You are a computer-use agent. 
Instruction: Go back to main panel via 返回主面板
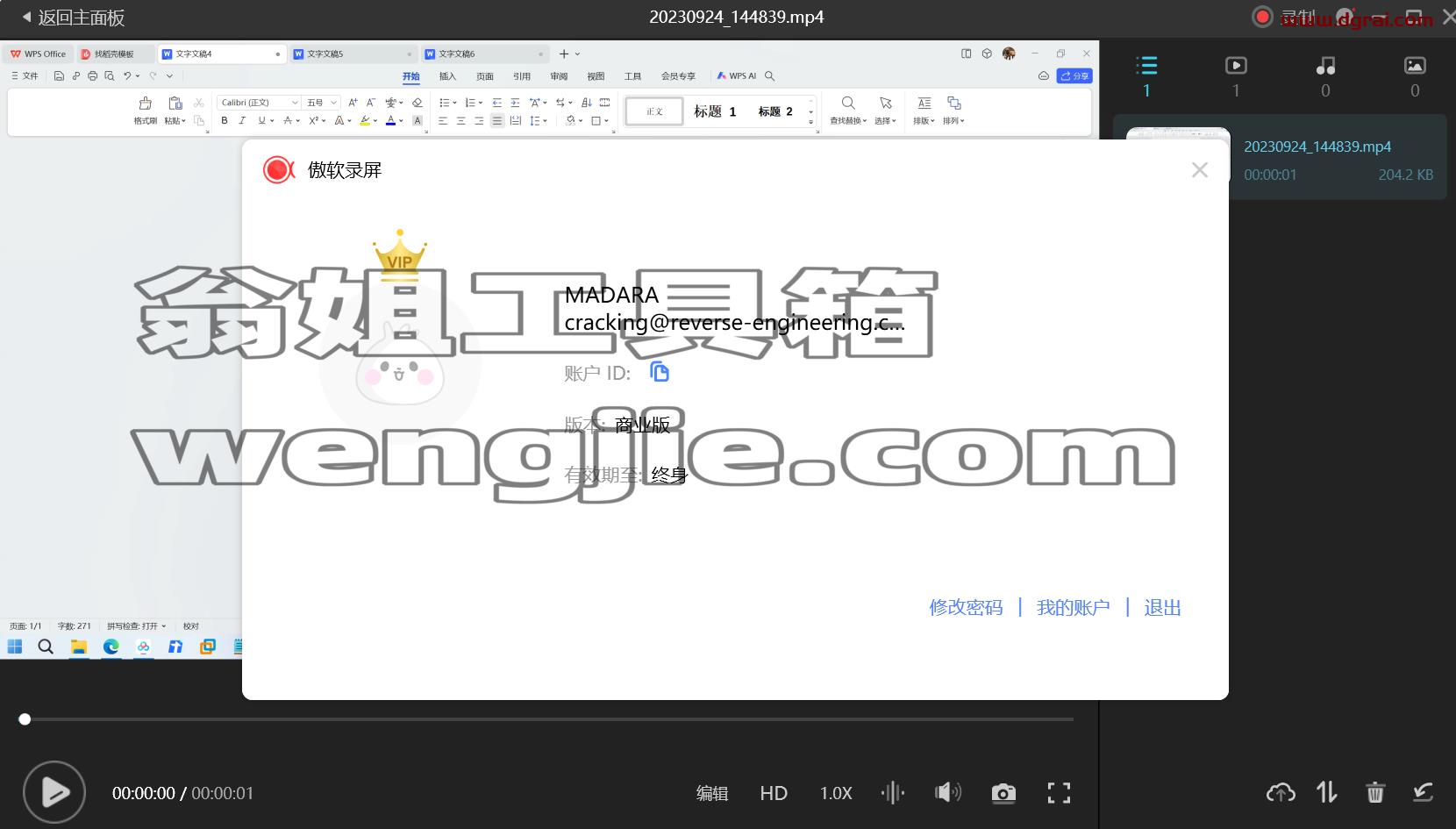click(73, 18)
